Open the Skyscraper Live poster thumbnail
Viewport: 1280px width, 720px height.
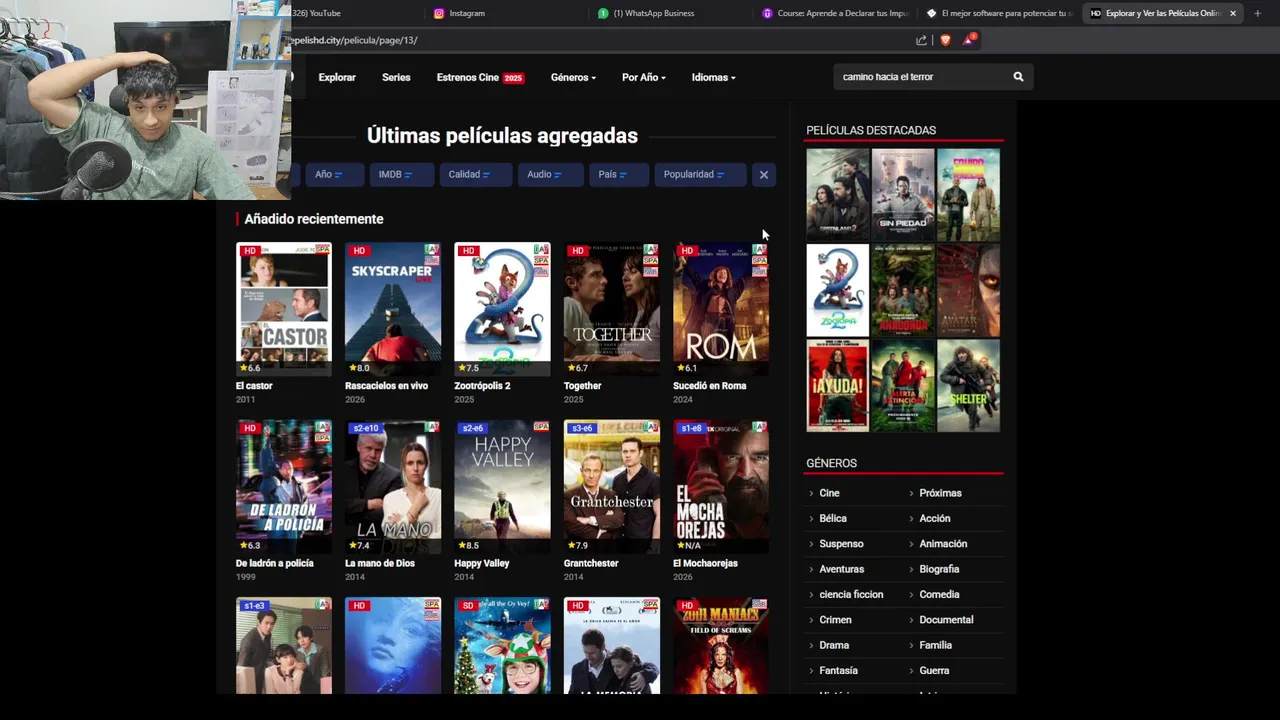393,308
